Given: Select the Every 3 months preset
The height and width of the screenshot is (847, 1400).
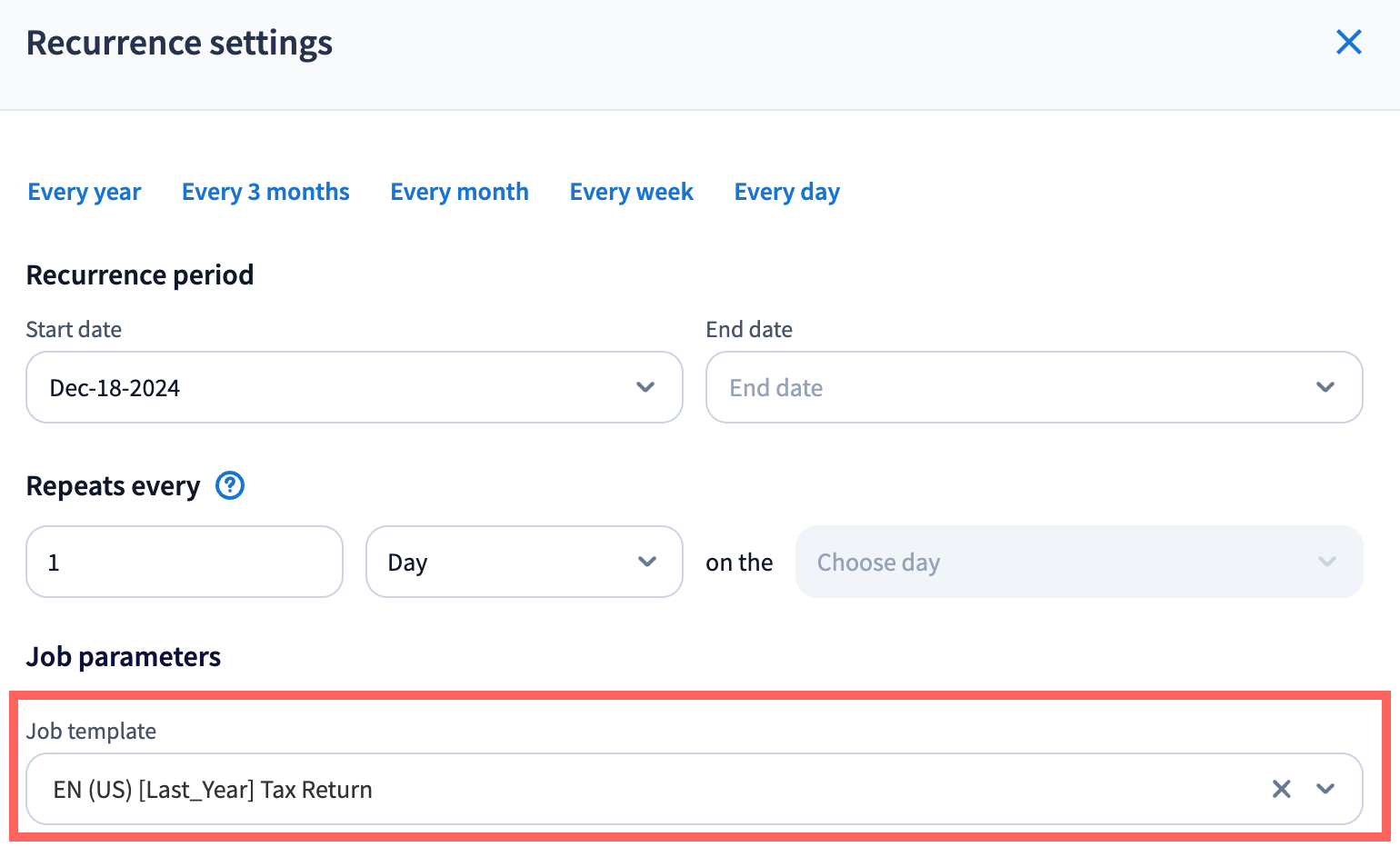Looking at the screenshot, I should coord(265,192).
